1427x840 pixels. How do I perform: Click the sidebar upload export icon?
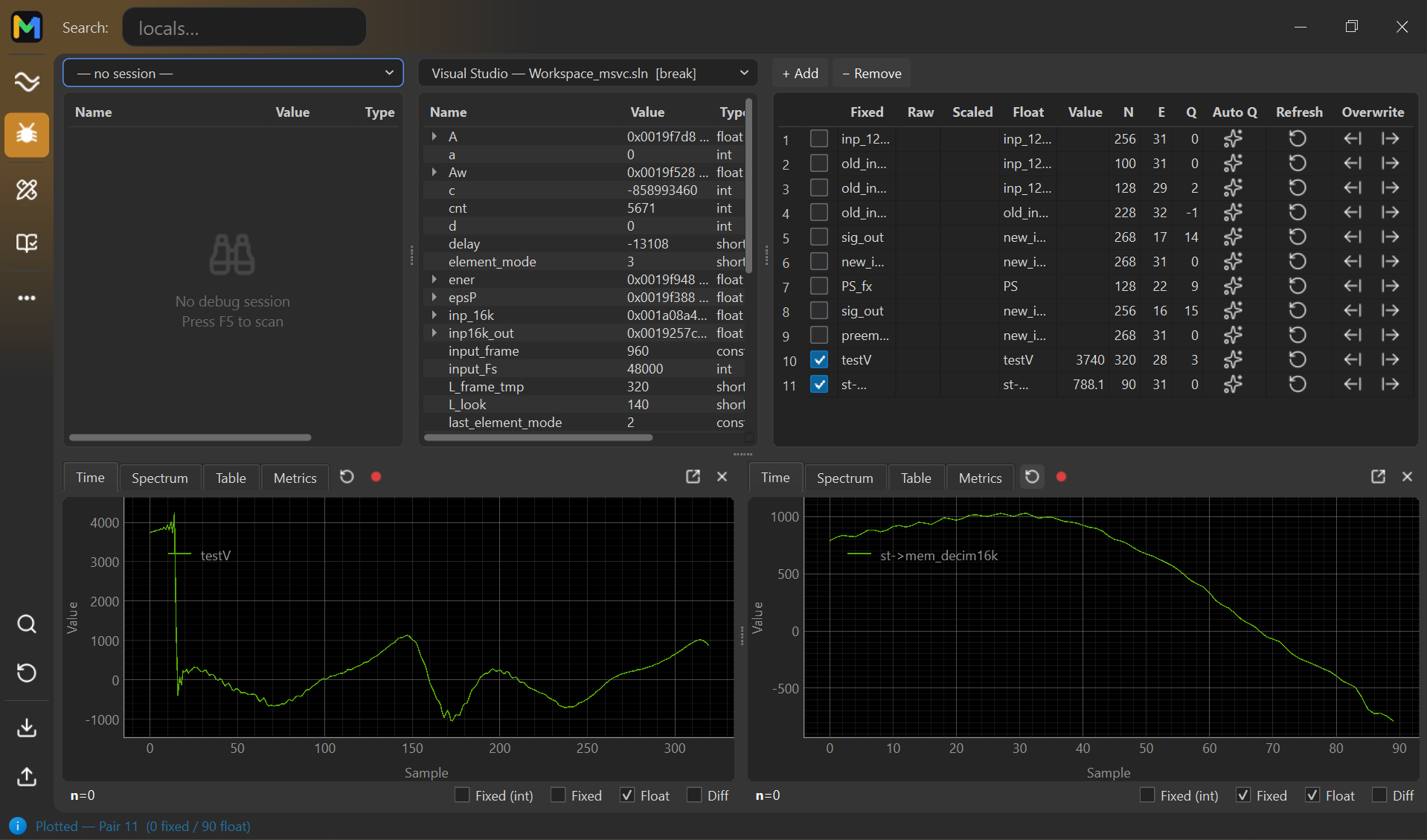[x=27, y=776]
